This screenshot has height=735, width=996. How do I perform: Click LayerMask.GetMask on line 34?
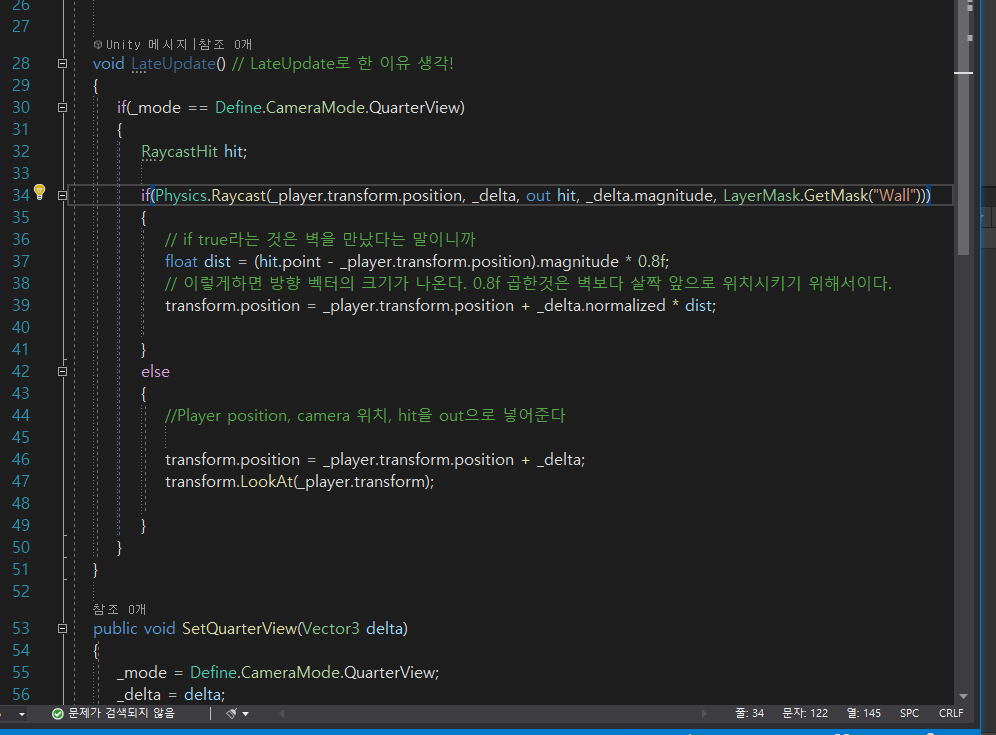[795, 196]
